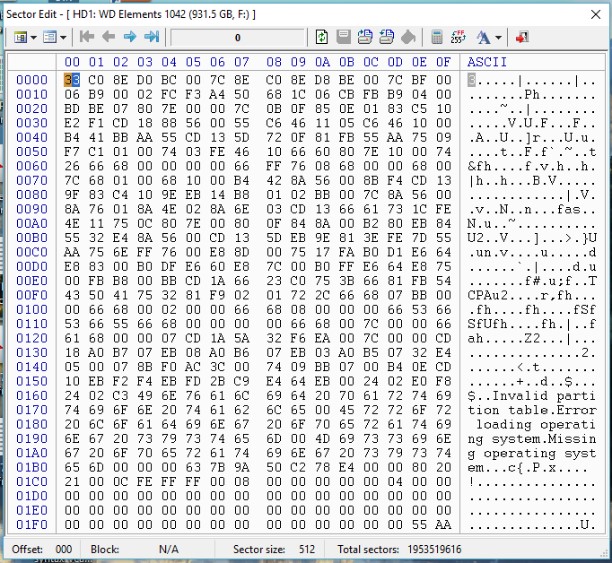This screenshot has height=563, width=612.
Task: Jump to the last sector
Action: pos(152,37)
